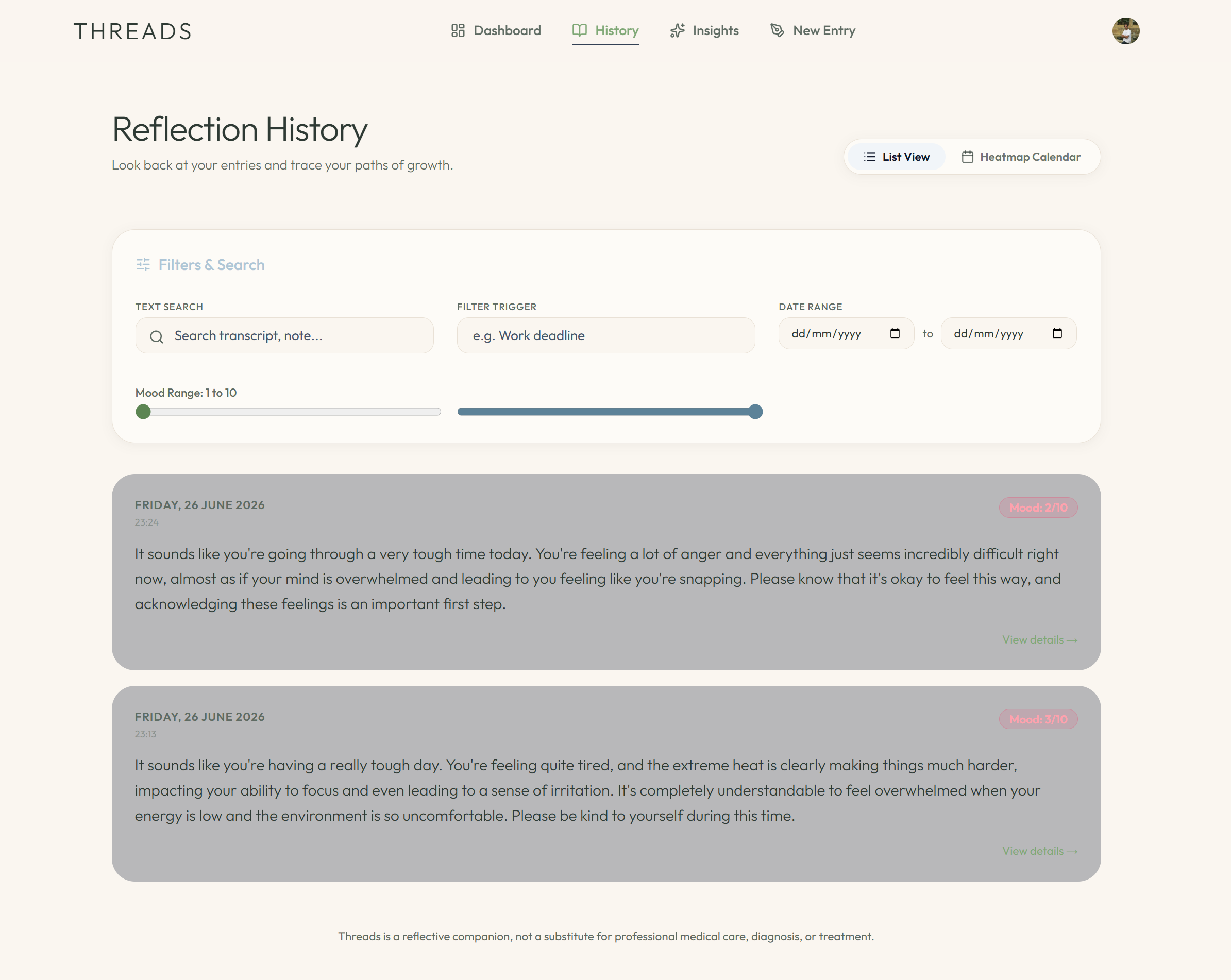Select the History nav tab
The width and height of the screenshot is (1231, 980).
click(605, 30)
